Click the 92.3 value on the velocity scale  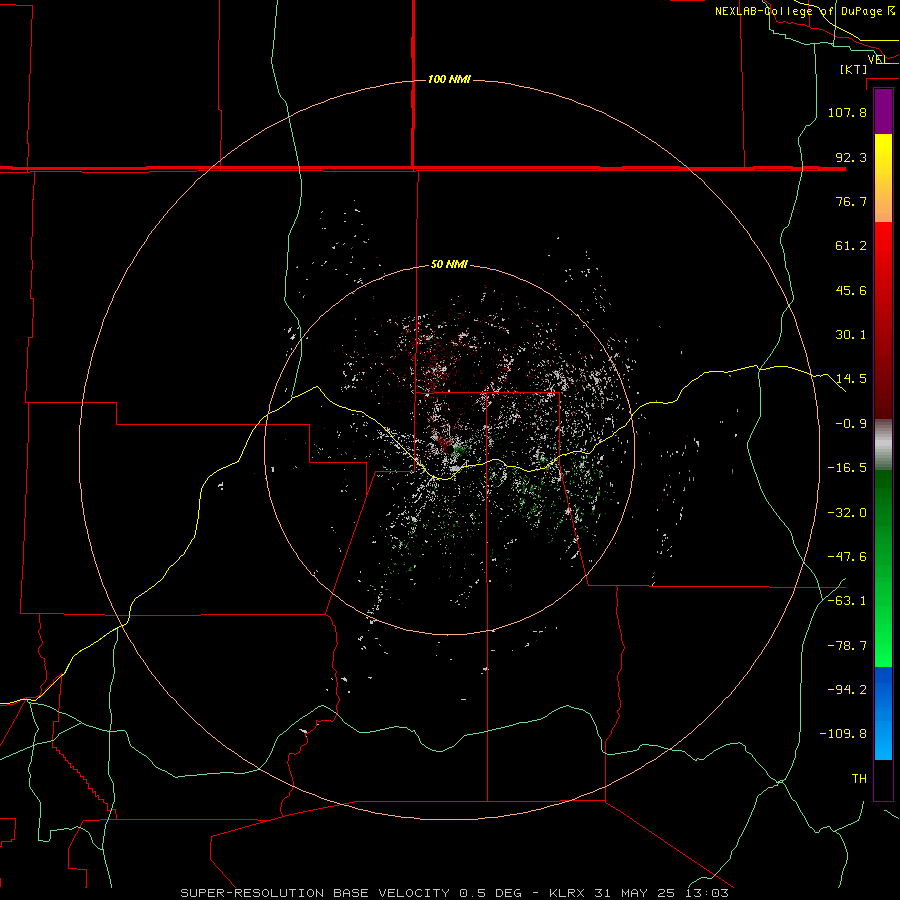point(851,157)
